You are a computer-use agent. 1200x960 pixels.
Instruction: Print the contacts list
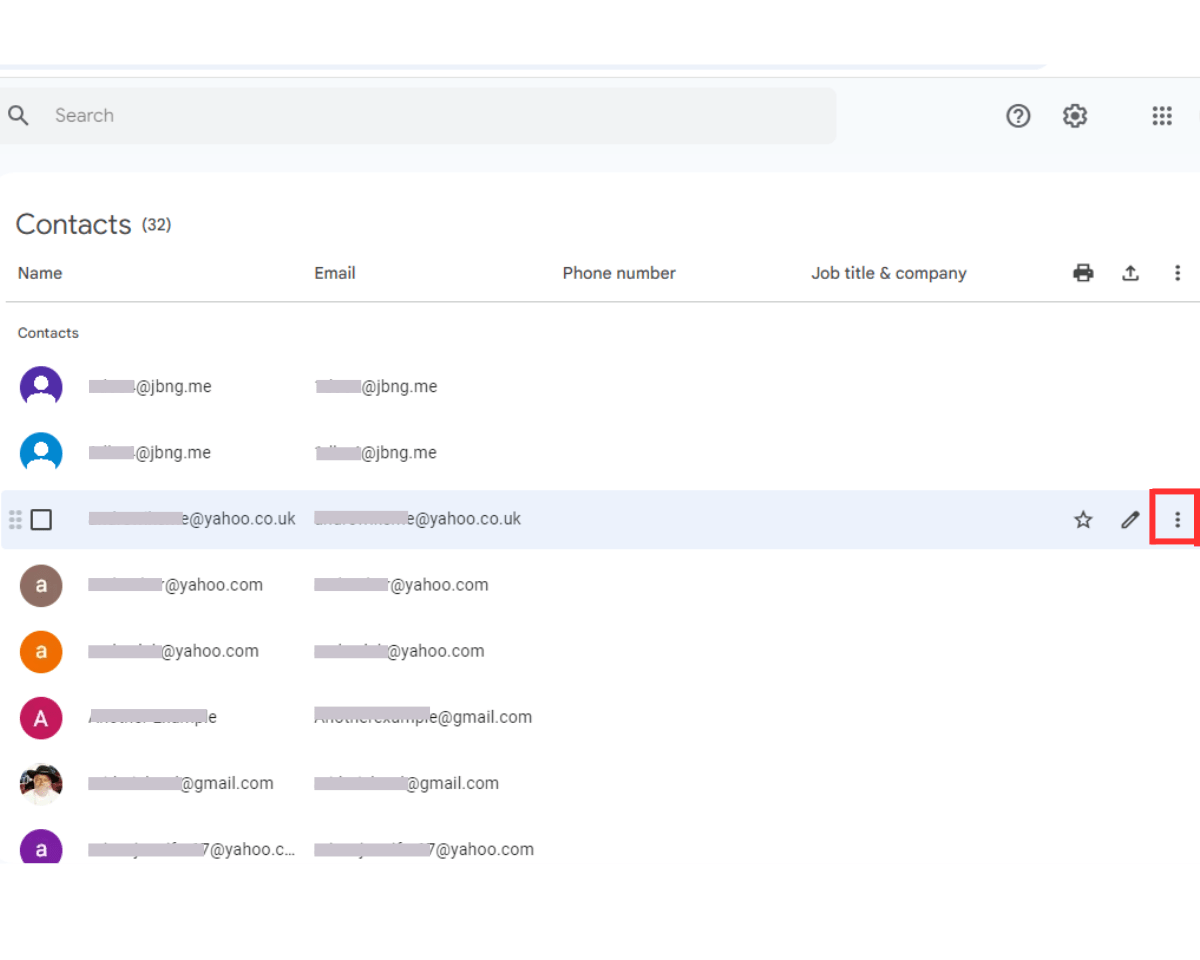pos(1083,273)
